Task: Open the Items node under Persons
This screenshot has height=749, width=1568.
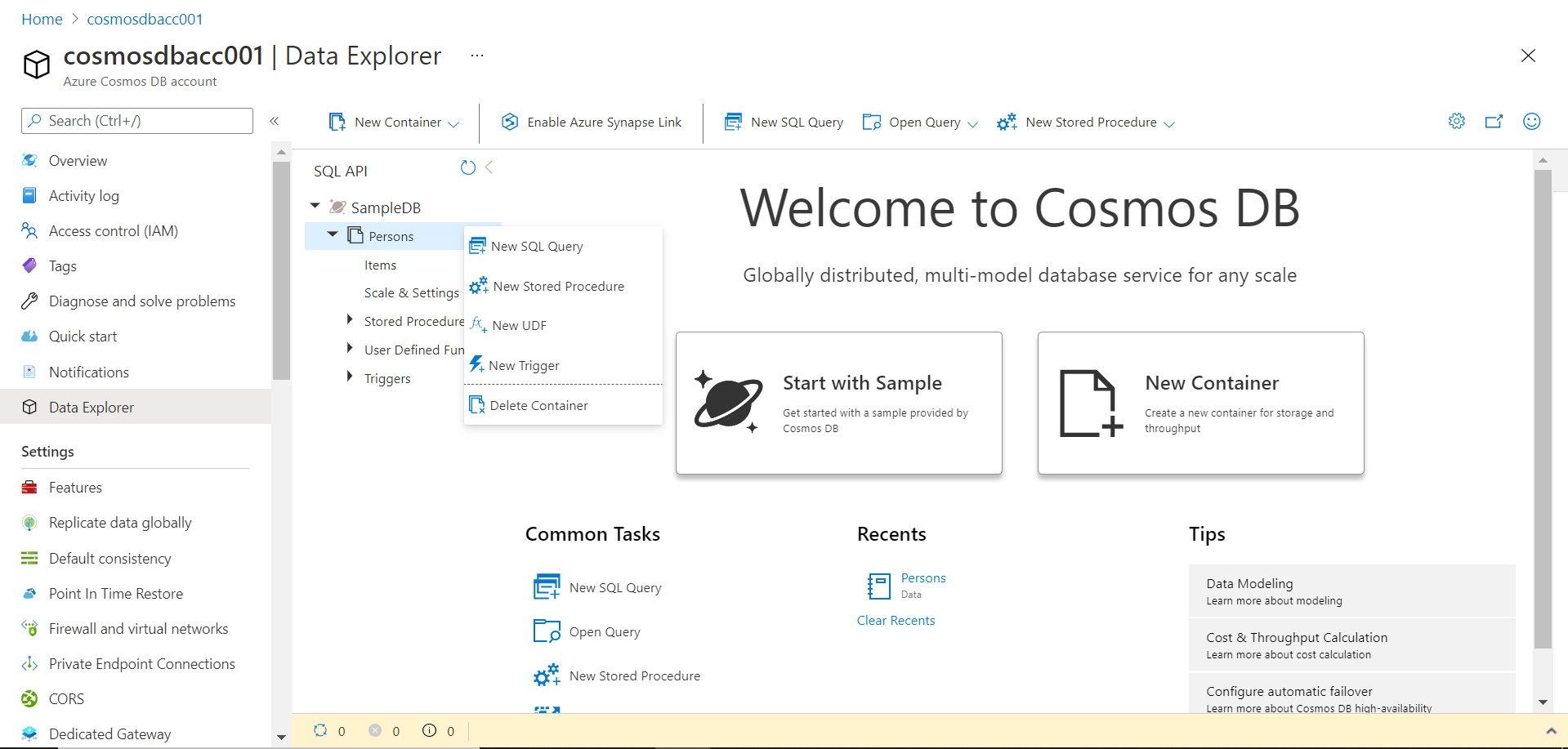Action: (x=380, y=265)
